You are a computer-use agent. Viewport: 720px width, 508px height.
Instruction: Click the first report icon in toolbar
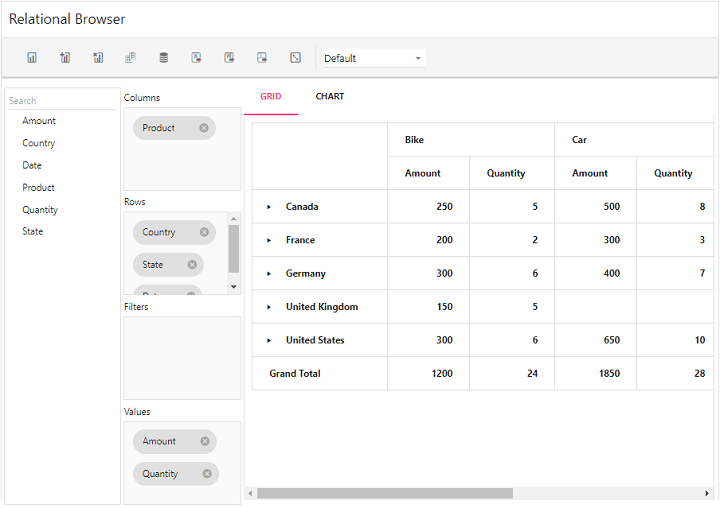point(32,58)
